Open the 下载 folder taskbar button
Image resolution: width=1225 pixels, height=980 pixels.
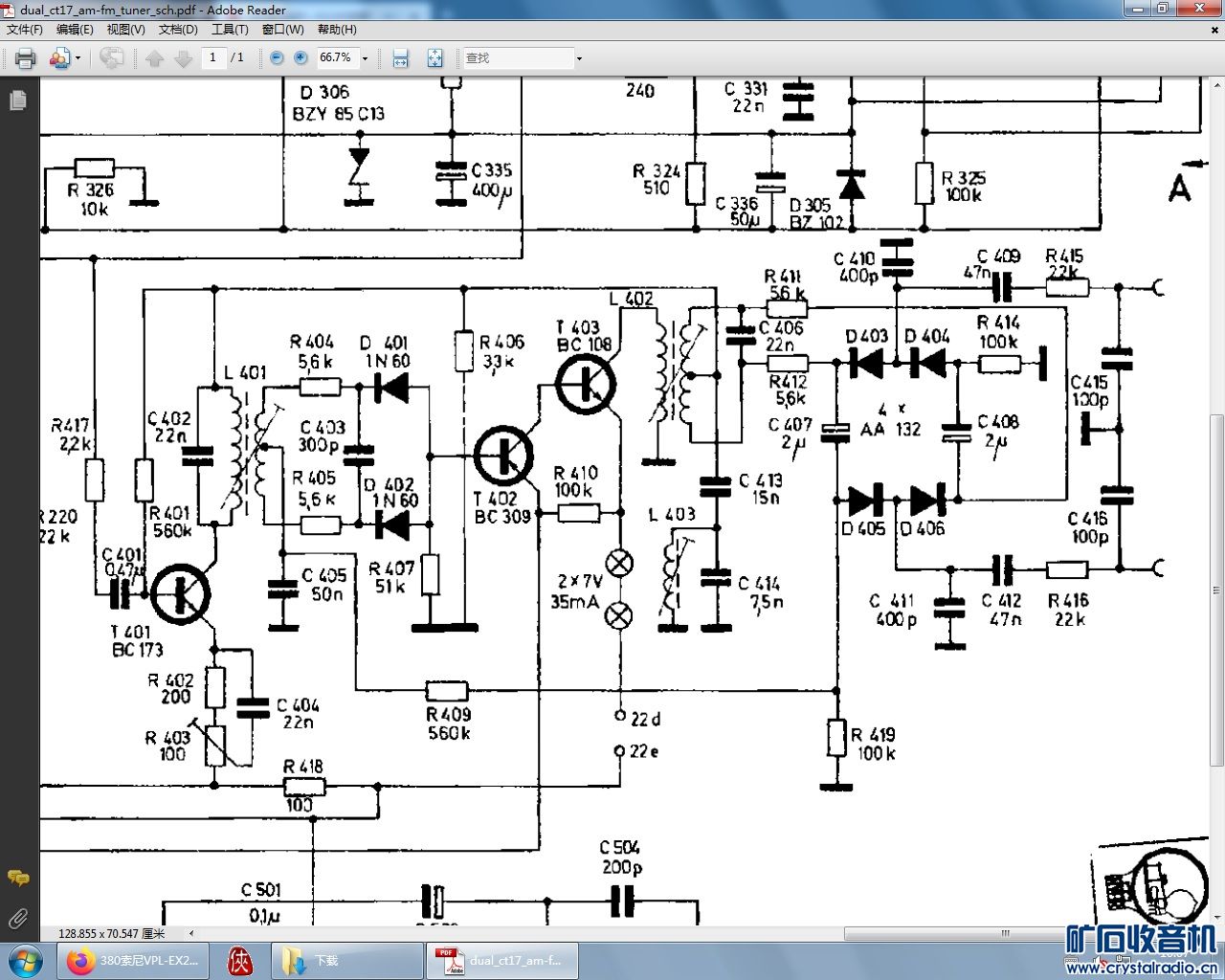click(x=346, y=960)
